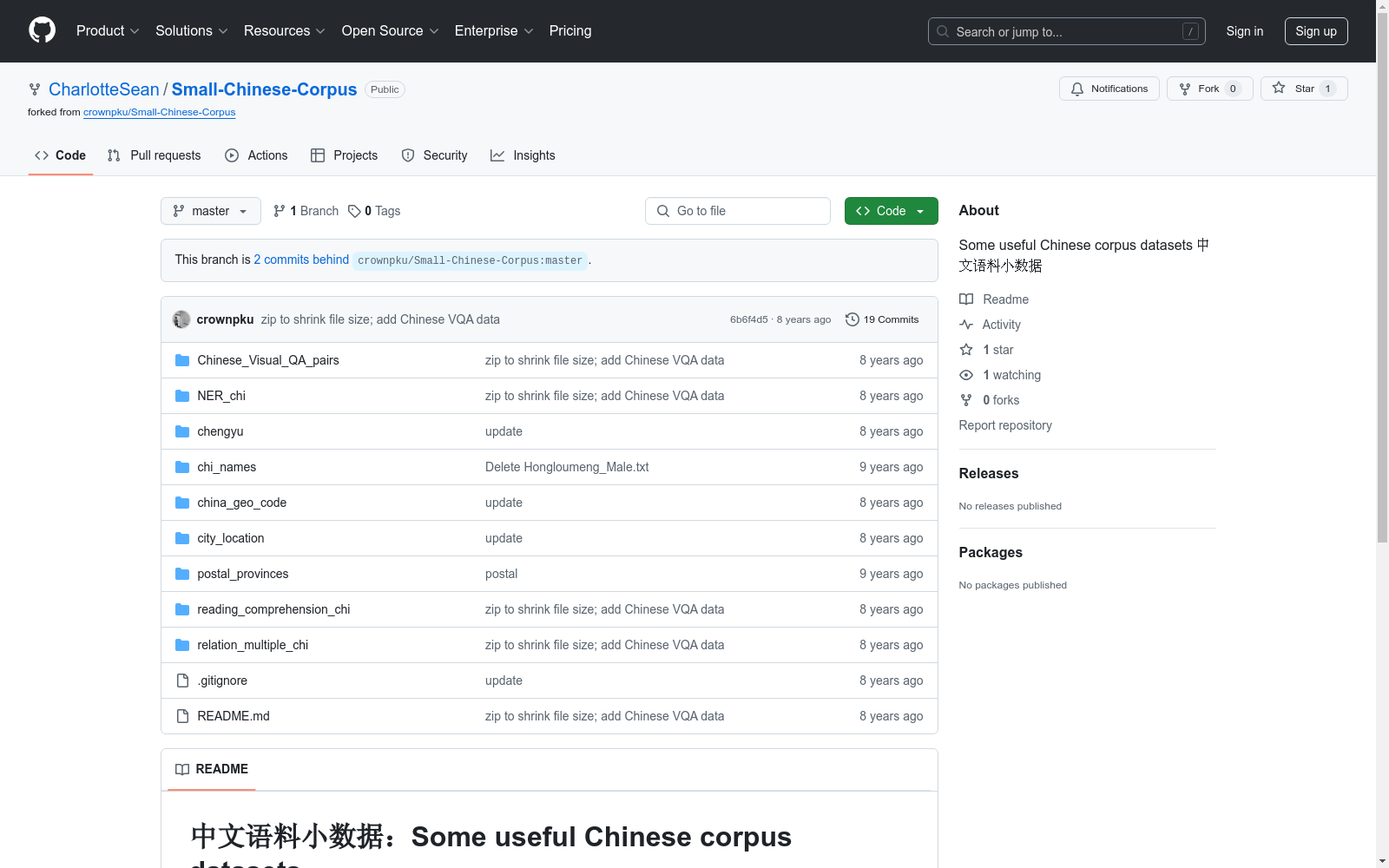Focus the Search or jump to field
1389x868 pixels.
click(x=1067, y=31)
